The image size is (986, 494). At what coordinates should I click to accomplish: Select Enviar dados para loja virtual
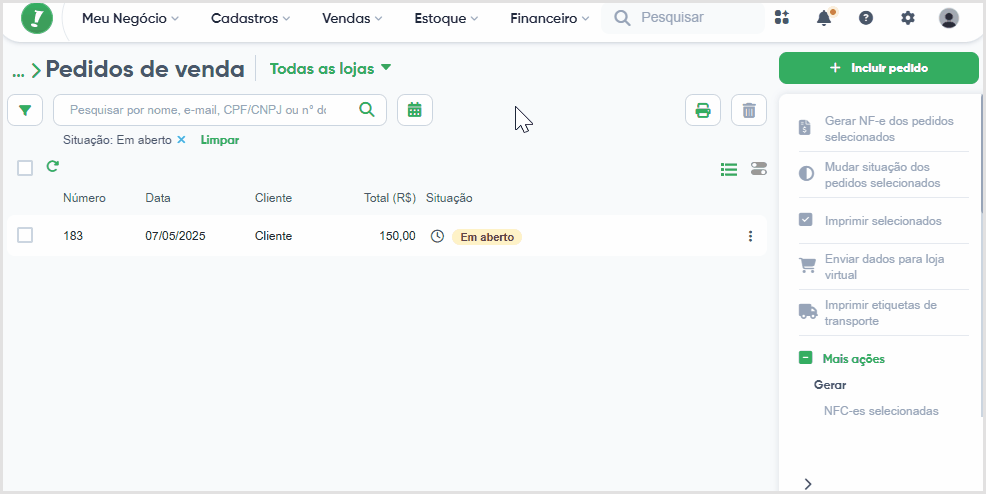pos(884,266)
